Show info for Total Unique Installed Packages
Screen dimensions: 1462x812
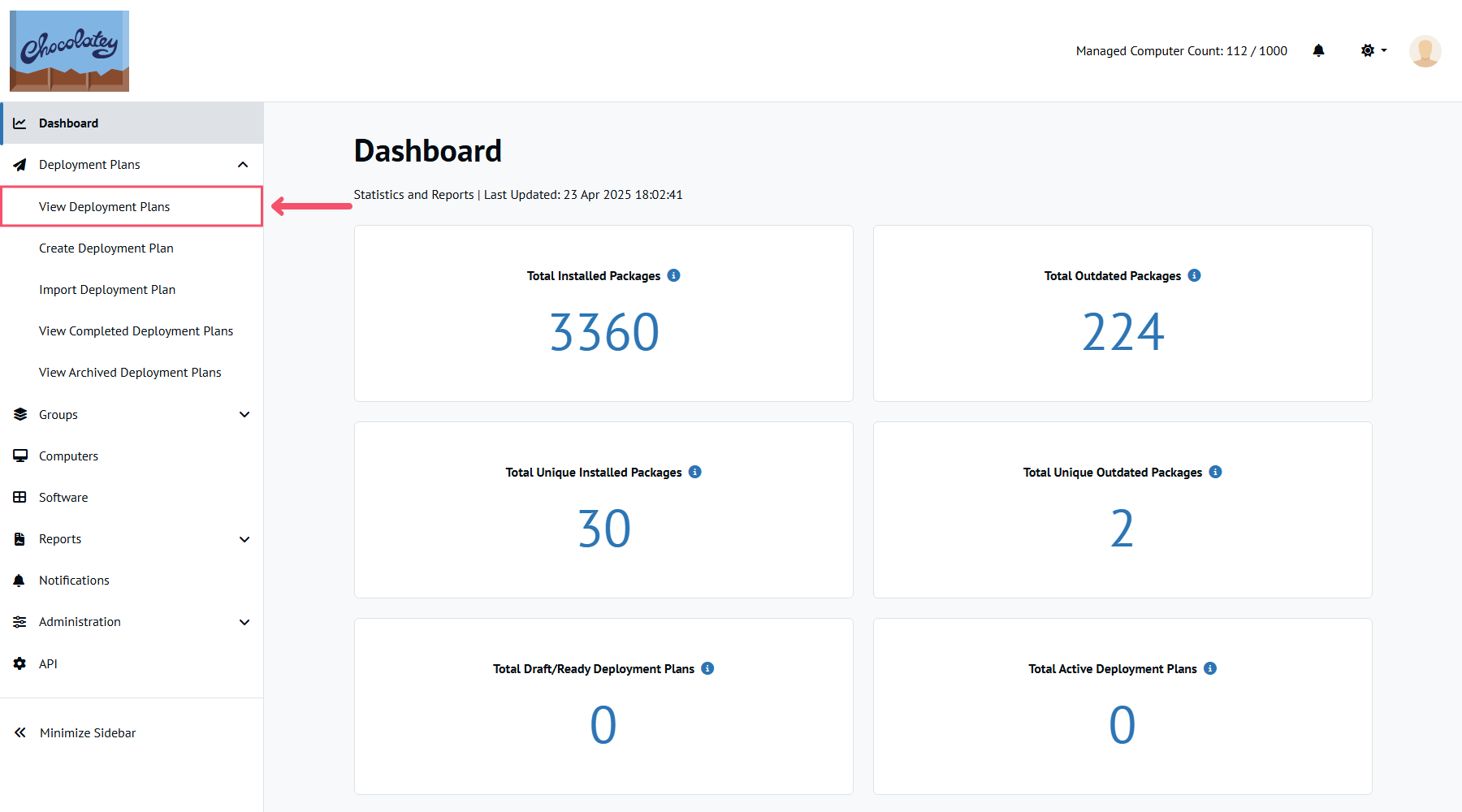click(x=694, y=472)
